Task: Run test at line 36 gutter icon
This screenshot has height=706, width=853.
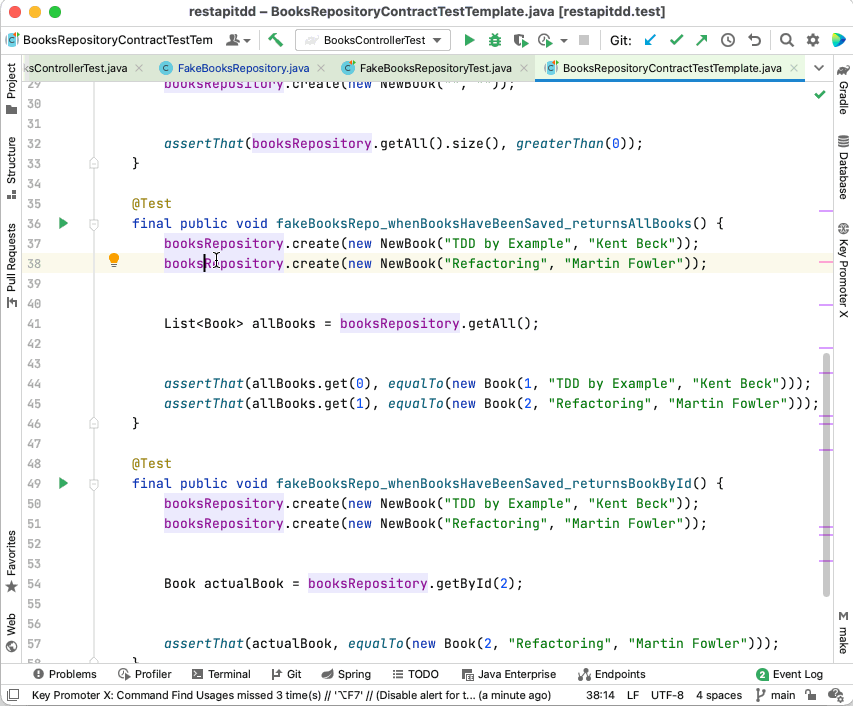Action: [63, 223]
